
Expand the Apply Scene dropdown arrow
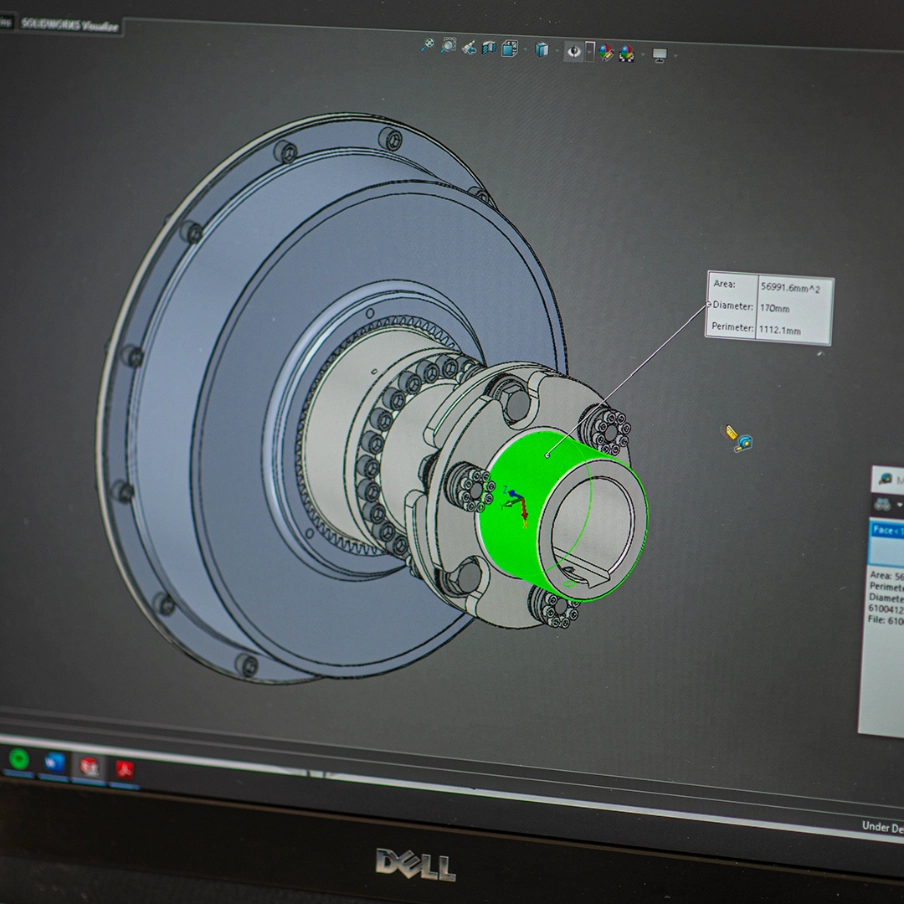[642, 55]
